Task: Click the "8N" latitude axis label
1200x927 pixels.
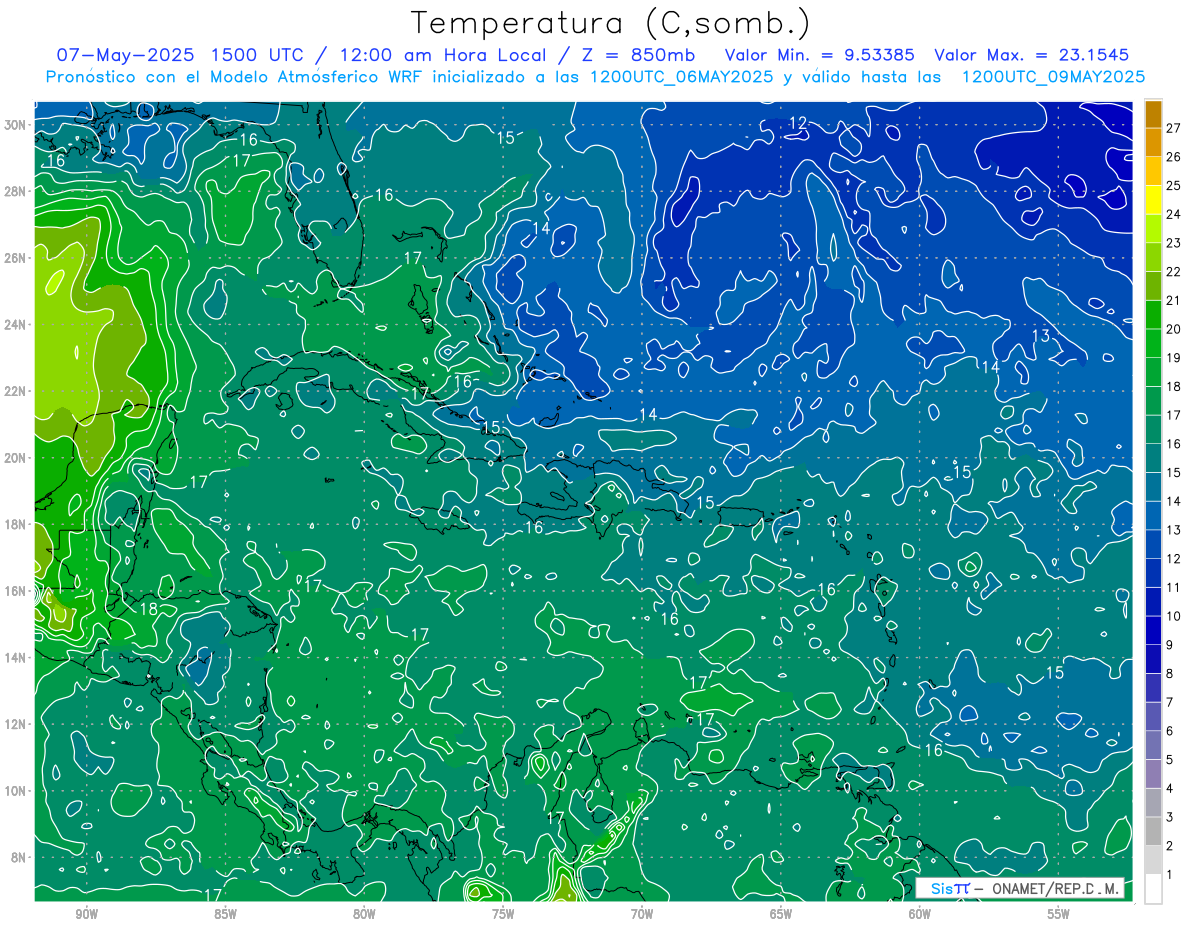Action: [x=18, y=857]
